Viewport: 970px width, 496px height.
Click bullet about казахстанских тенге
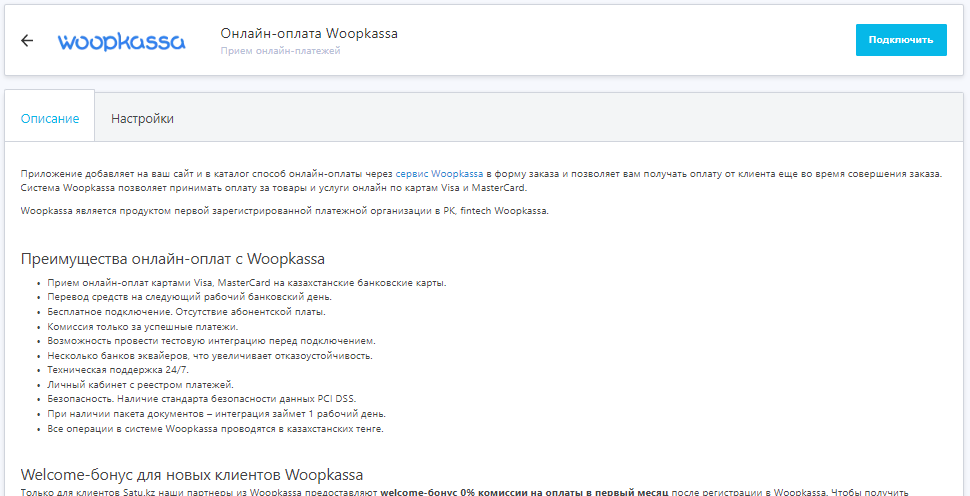click(x=215, y=429)
